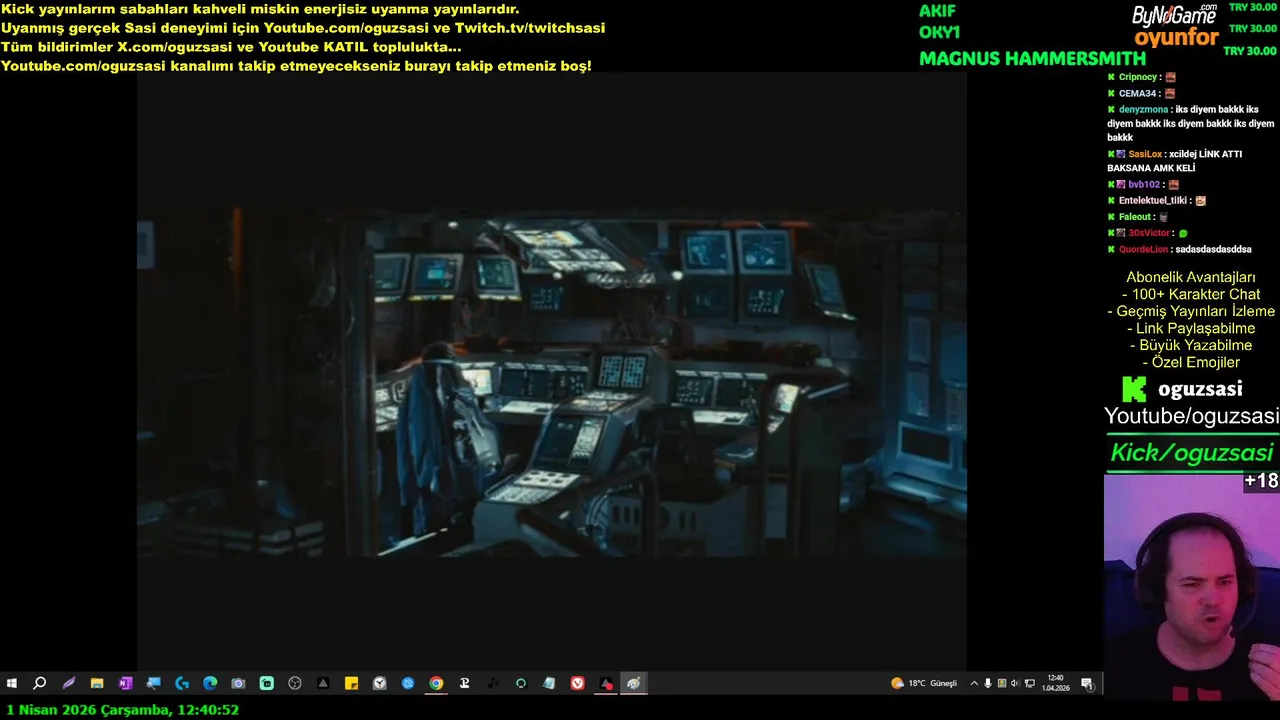Click the oguzsasi Kick logo label

coord(1182,389)
